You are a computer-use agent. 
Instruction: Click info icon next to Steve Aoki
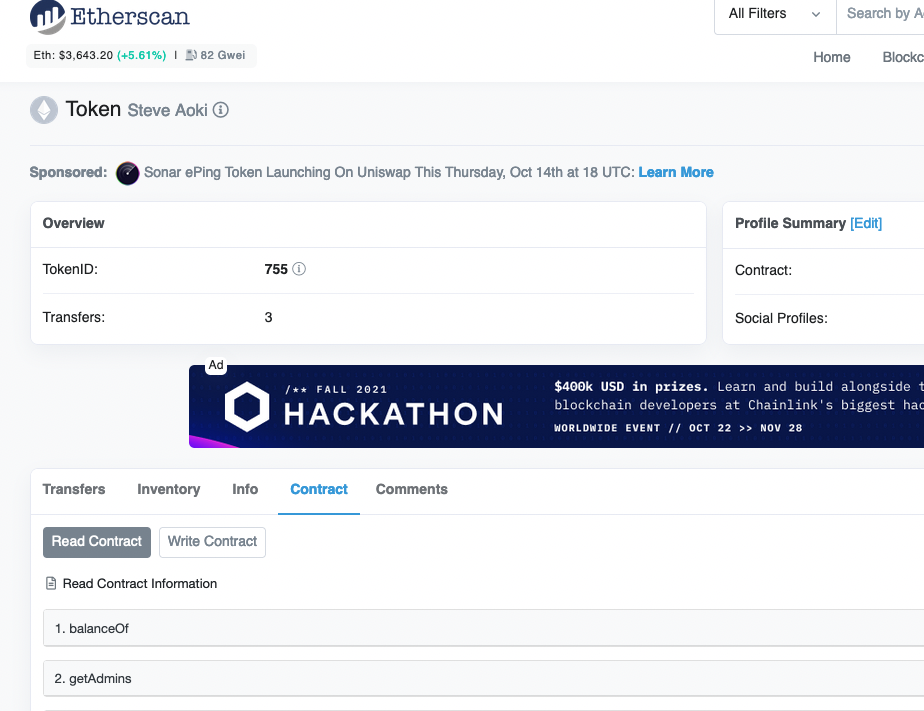tap(221, 110)
